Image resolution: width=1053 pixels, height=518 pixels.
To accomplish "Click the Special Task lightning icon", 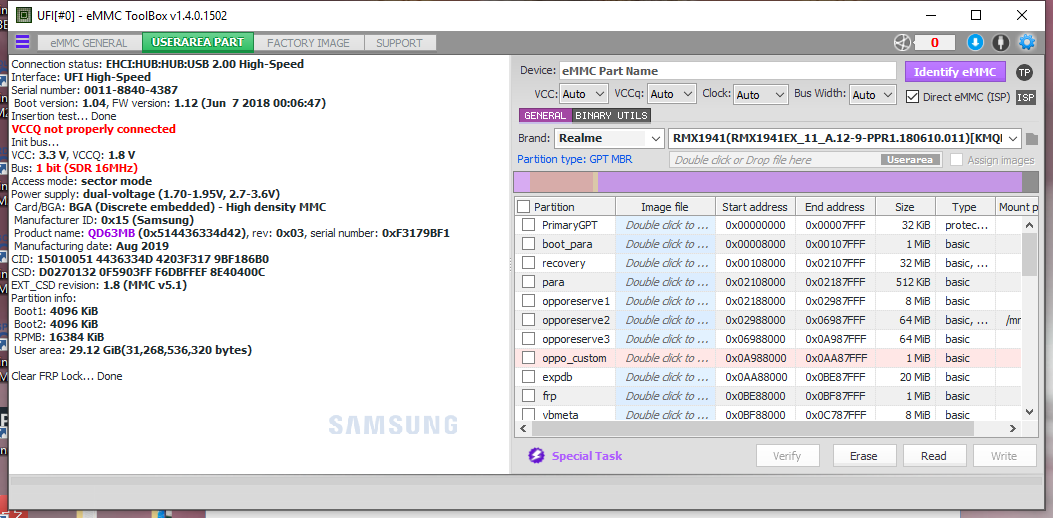I will click(x=536, y=456).
